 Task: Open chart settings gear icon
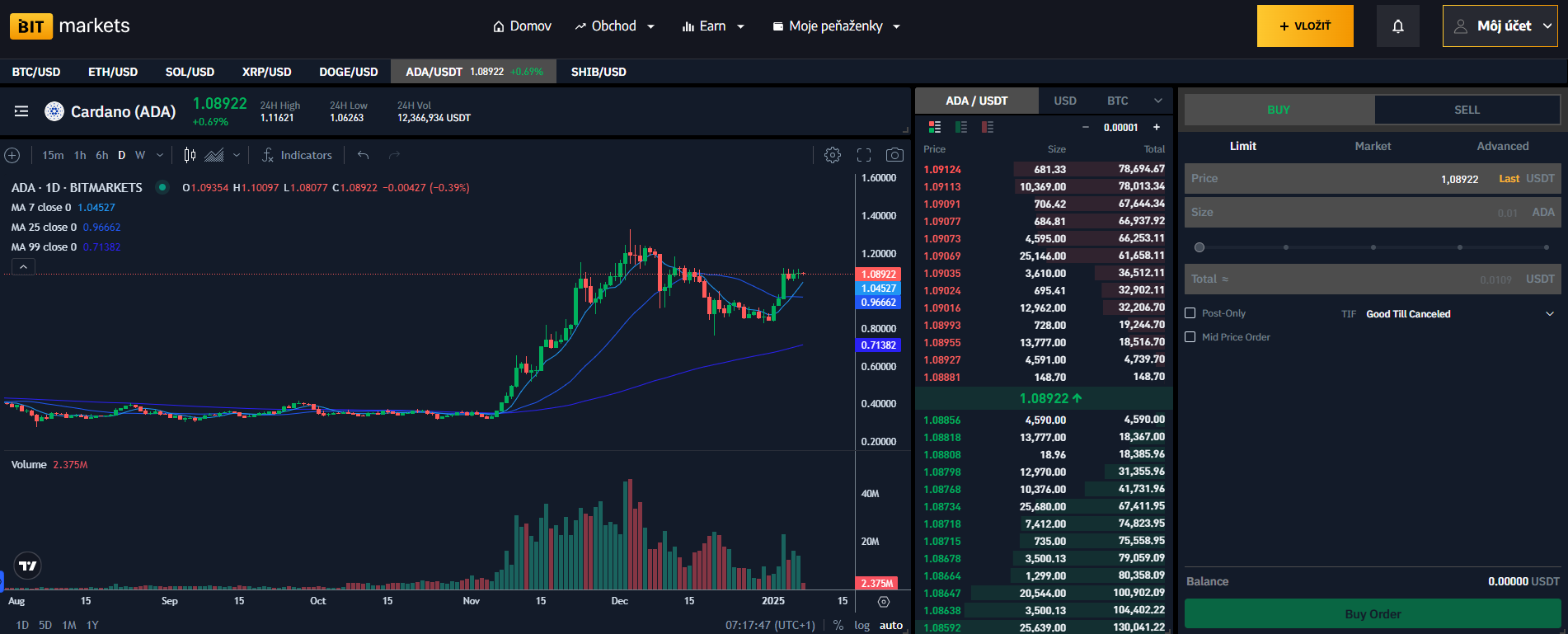833,155
